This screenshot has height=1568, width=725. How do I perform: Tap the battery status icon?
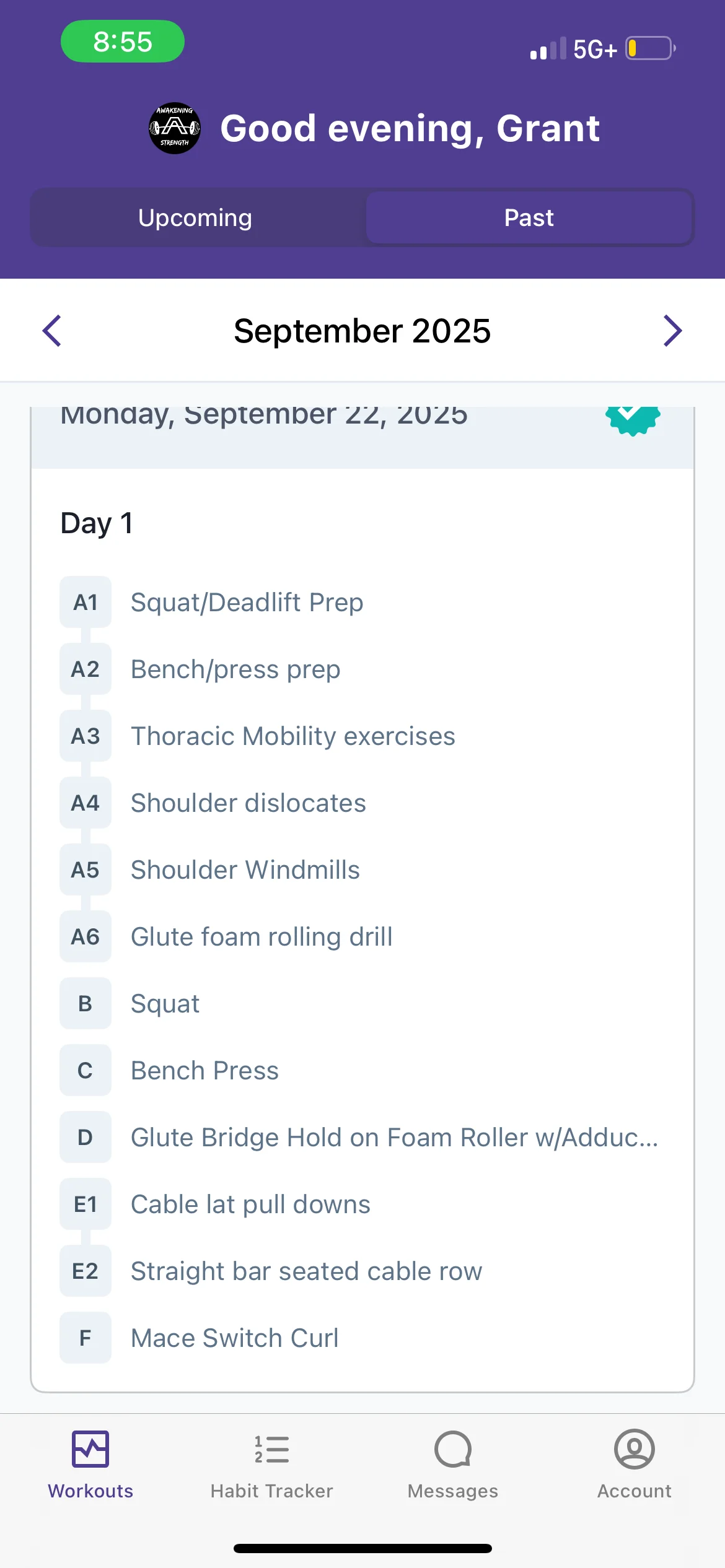(x=650, y=48)
